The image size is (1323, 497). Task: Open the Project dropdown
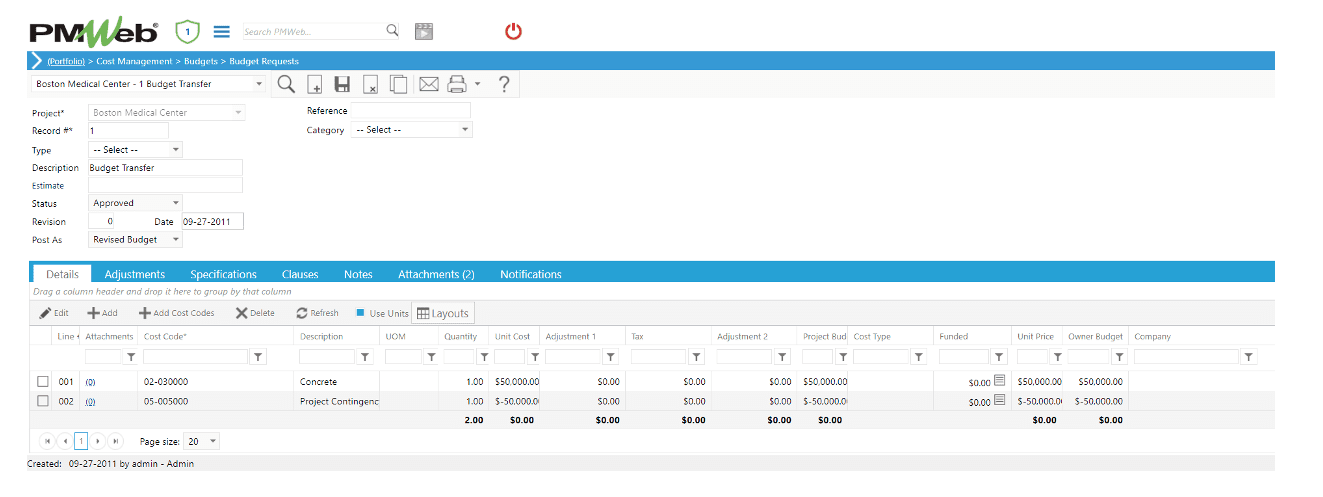point(238,113)
